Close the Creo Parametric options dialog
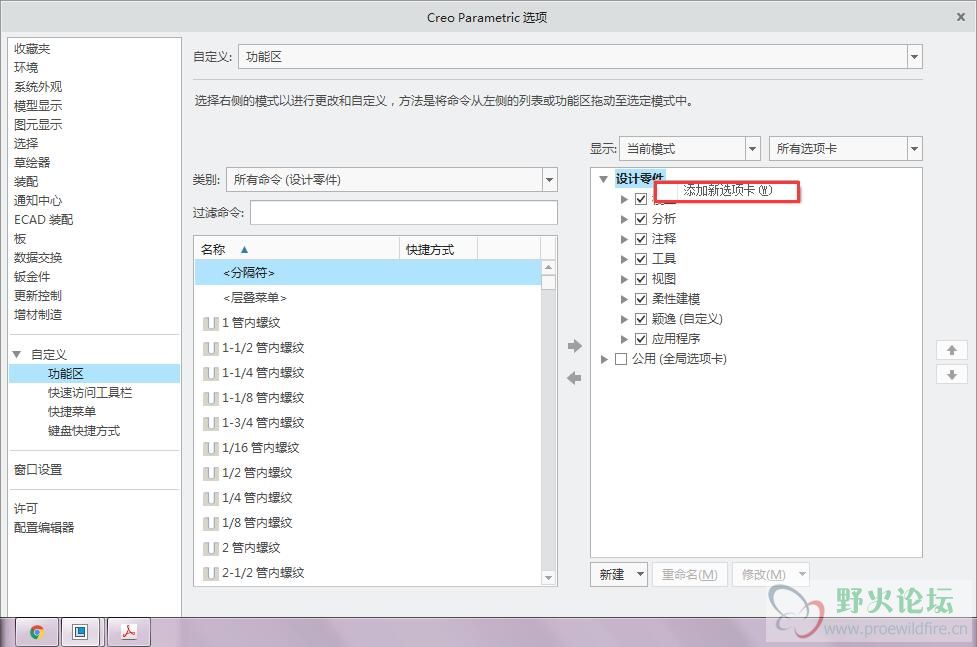Viewport: 977px width, 647px height. [x=960, y=17]
